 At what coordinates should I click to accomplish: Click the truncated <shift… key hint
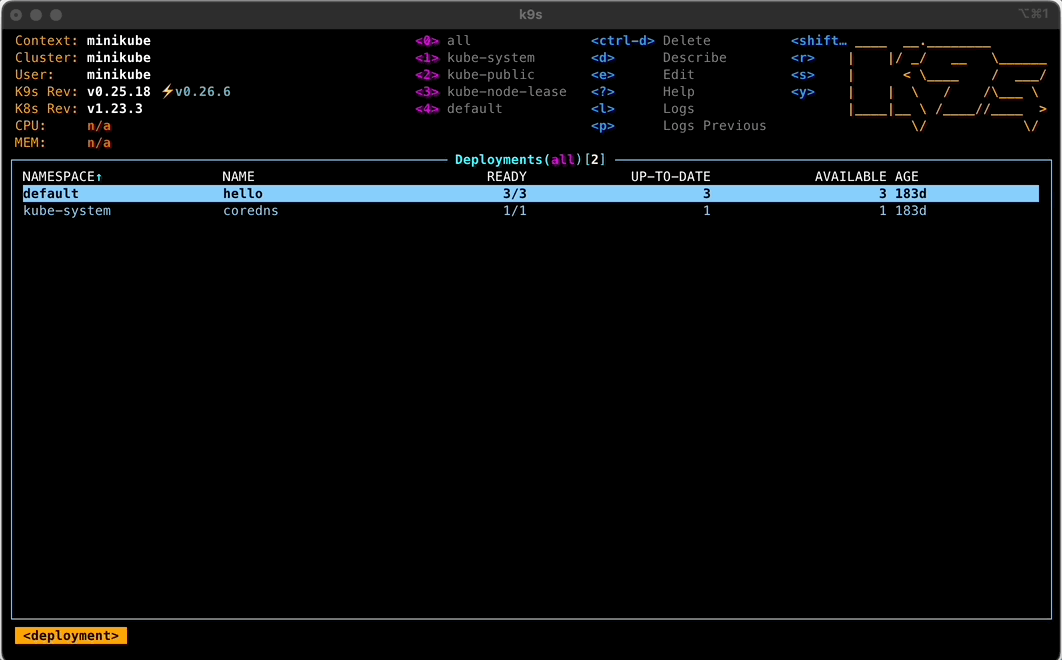[819, 41]
